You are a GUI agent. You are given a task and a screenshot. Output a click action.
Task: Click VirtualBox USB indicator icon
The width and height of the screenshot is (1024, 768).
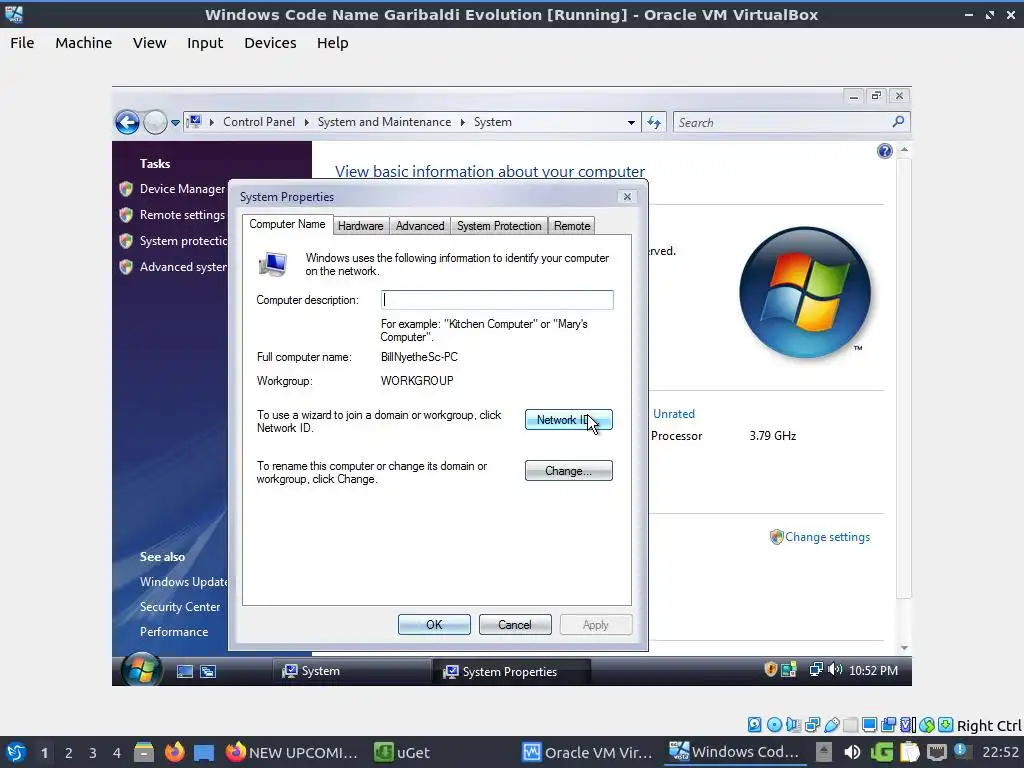point(831,725)
